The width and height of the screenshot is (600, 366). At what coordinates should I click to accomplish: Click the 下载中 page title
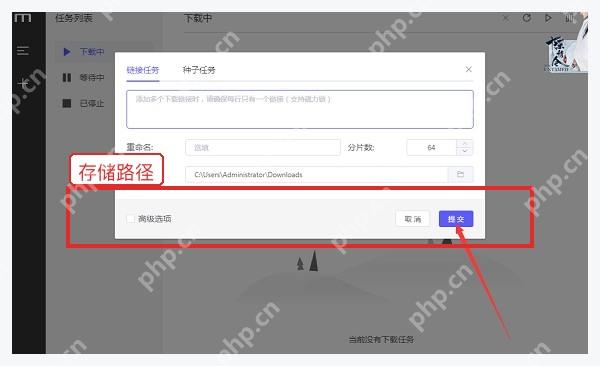(x=198, y=18)
